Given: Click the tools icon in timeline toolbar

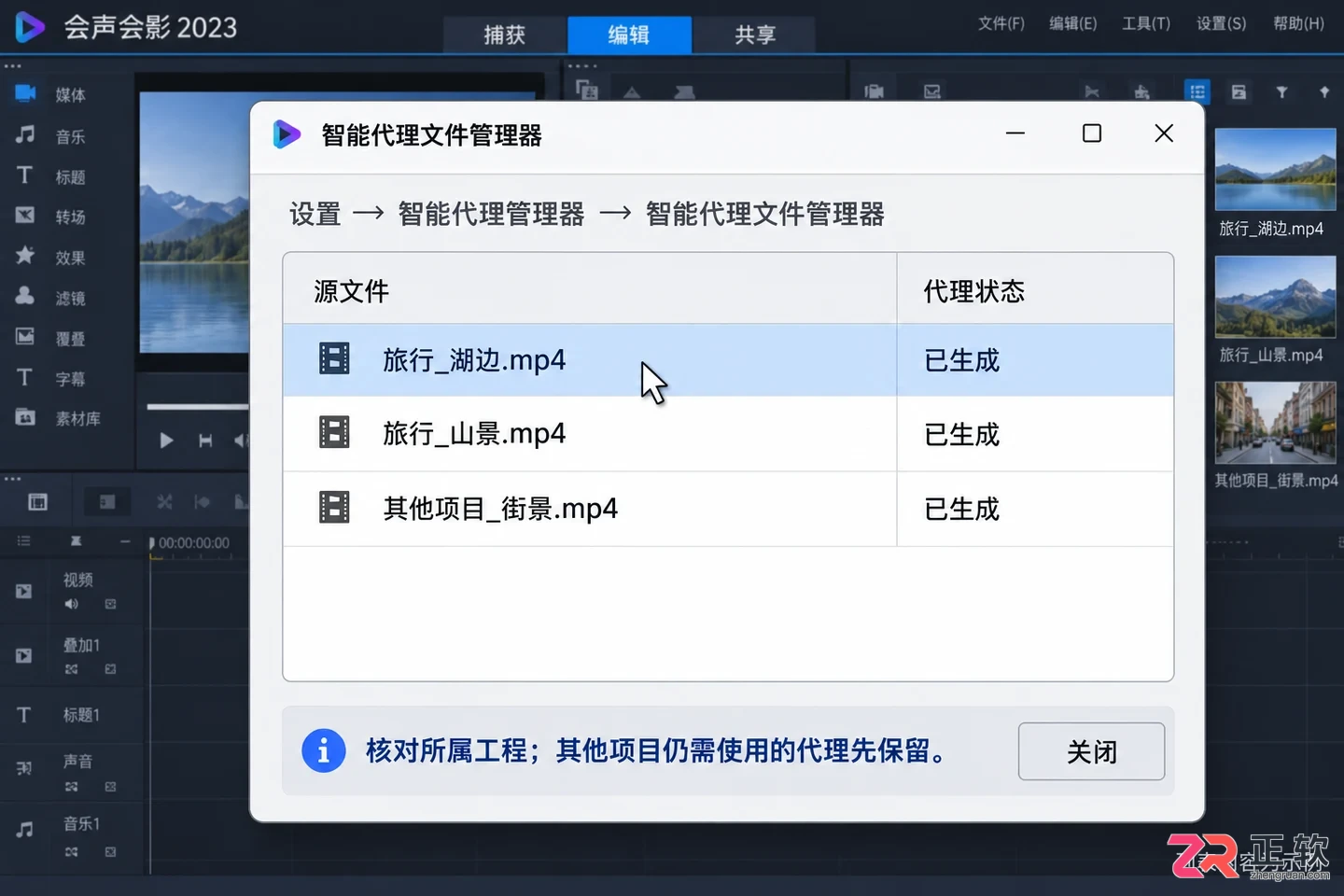Looking at the screenshot, I should point(164,502).
